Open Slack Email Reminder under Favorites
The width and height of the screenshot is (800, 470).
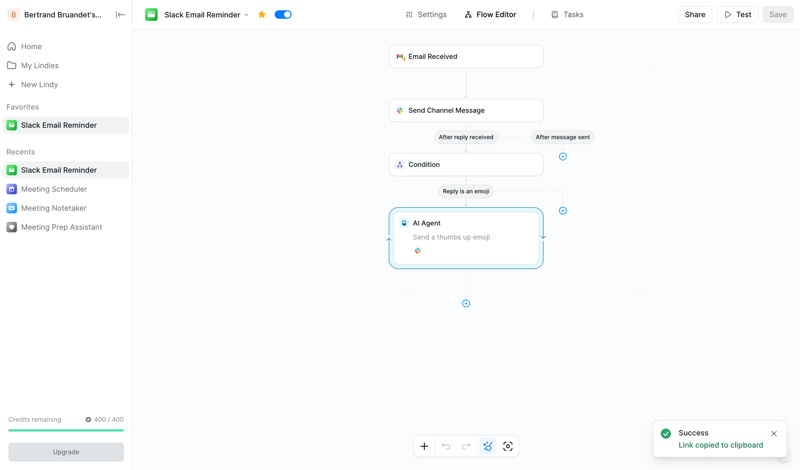click(x=65, y=125)
